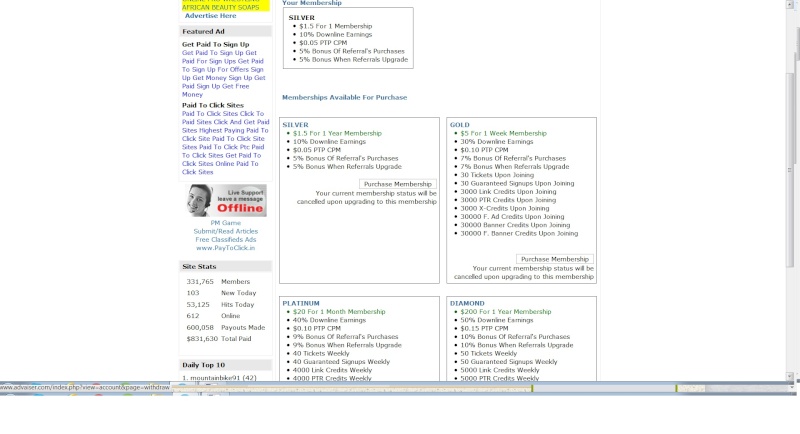Image resolution: width=800 pixels, height=434 pixels.
Task: Click the 612 Online stat
Action: 213,316
